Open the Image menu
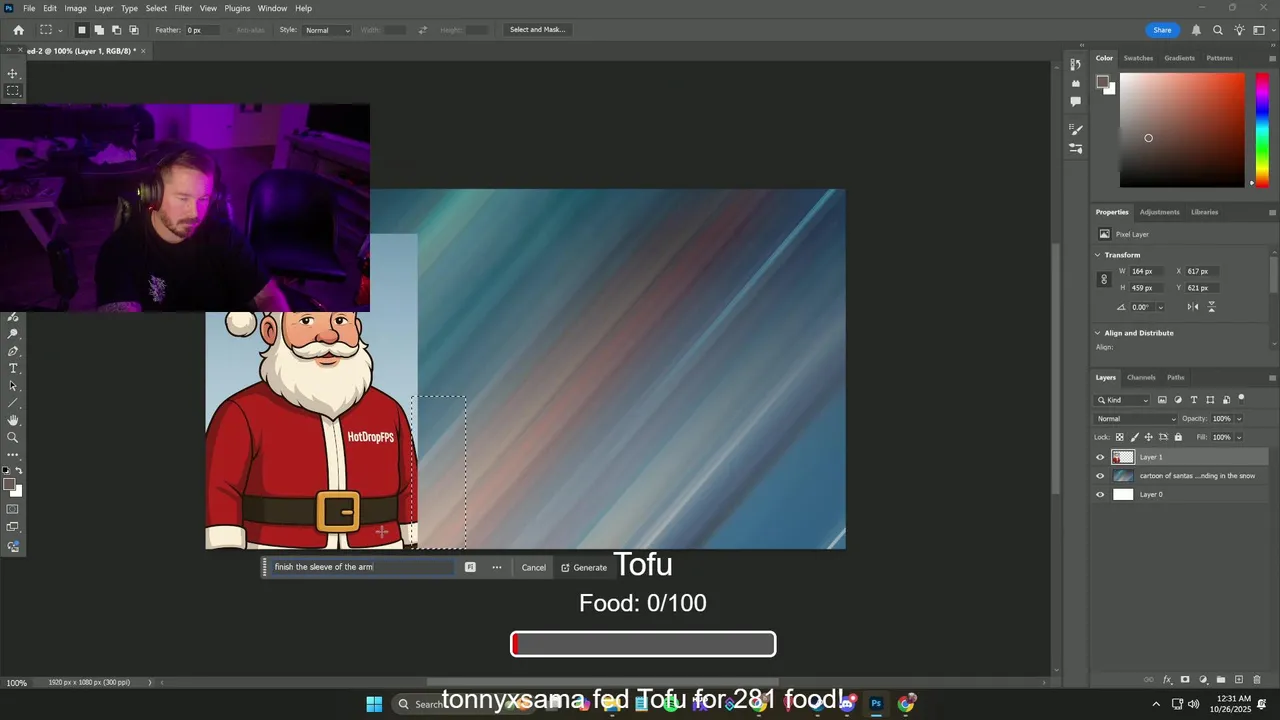1280x720 pixels. click(x=76, y=8)
